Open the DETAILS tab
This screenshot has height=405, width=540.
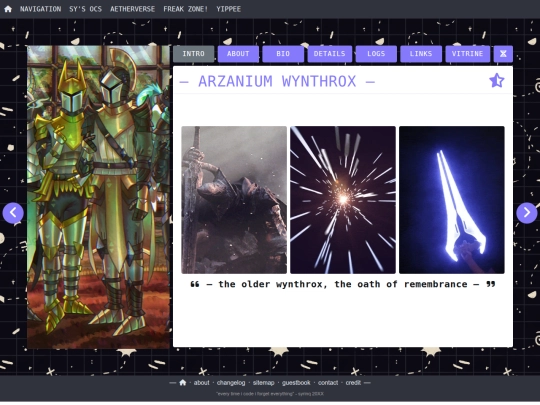pos(330,54)
